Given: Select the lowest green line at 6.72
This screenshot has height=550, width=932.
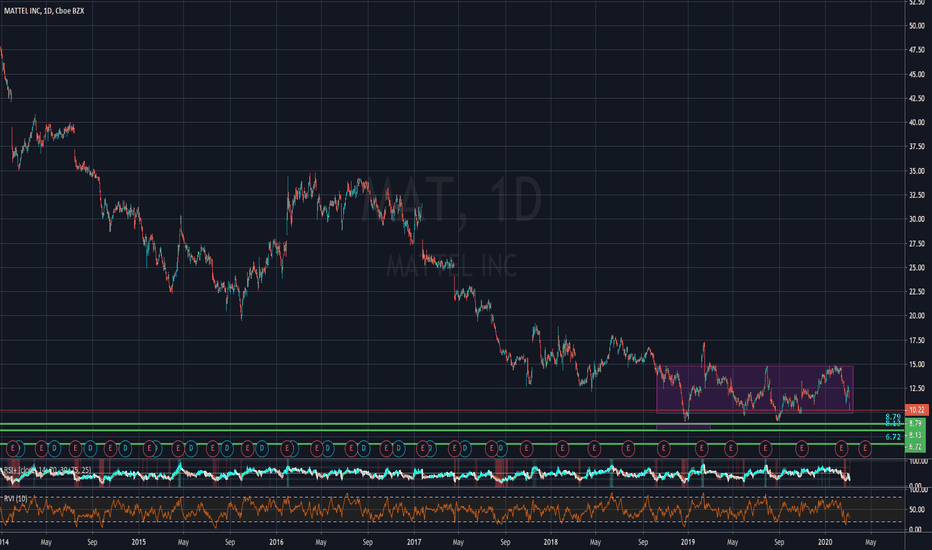Looking at the screenshot, I should (x=452, y=444).
